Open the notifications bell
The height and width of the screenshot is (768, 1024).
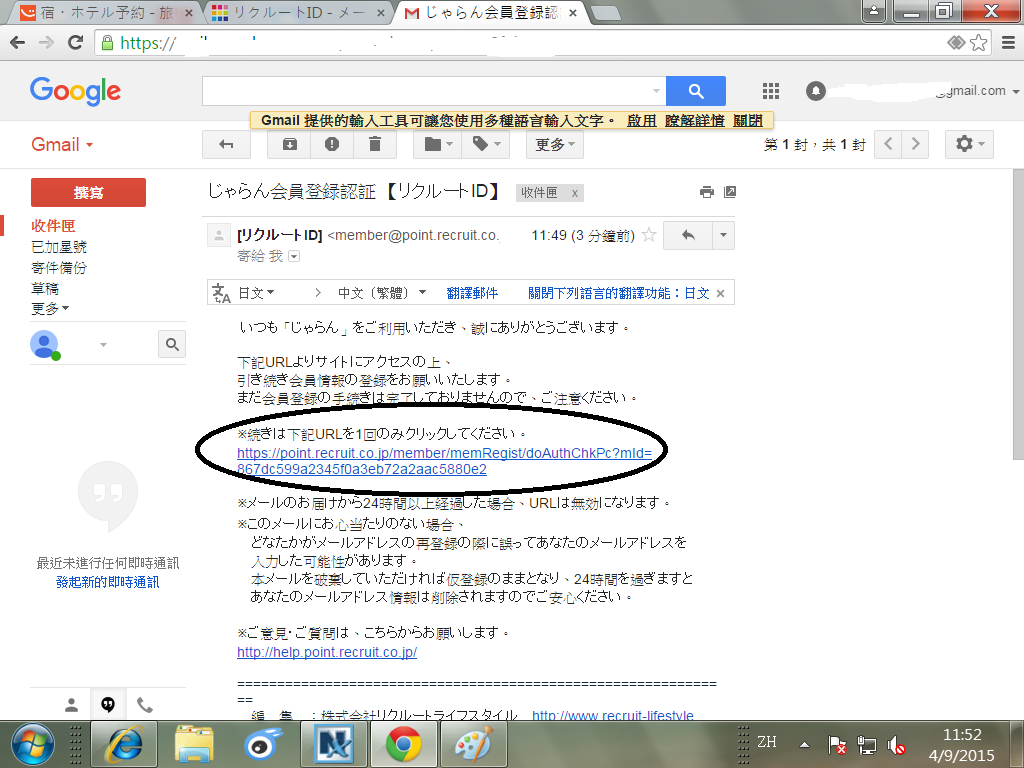(x=816, y=91)
